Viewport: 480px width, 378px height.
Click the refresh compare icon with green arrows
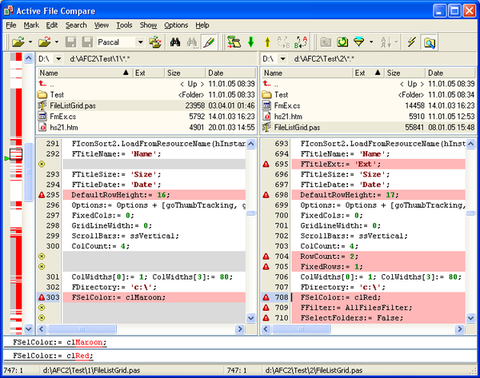point(342,42)
